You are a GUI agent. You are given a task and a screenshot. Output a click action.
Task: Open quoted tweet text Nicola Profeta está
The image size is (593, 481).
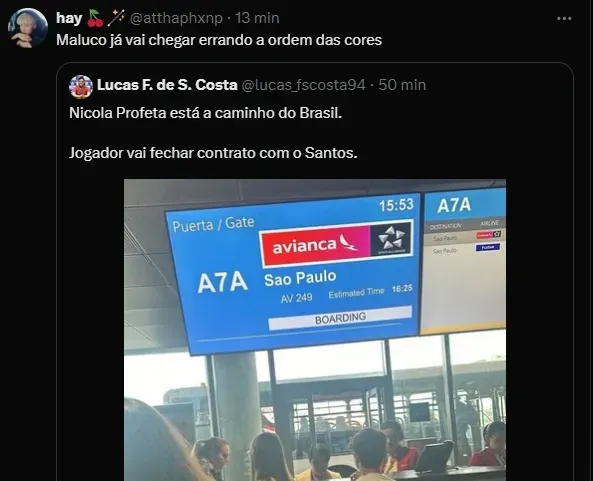[x=205, y=113]
